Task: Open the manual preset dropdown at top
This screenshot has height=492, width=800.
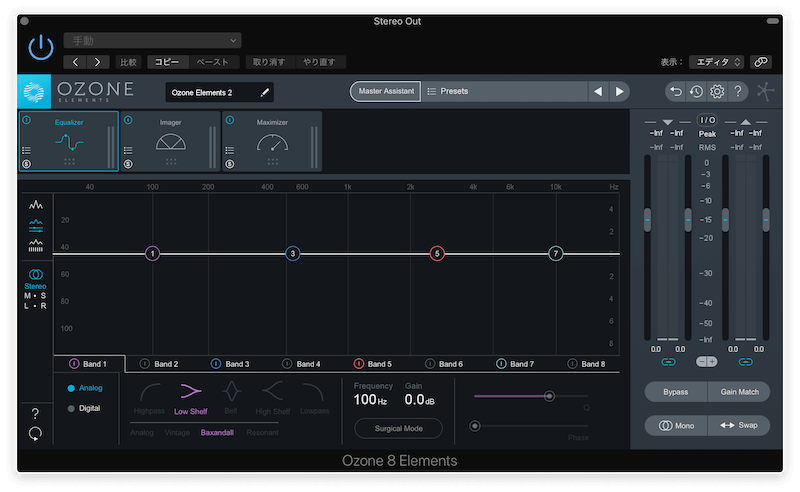Action: 153,40
